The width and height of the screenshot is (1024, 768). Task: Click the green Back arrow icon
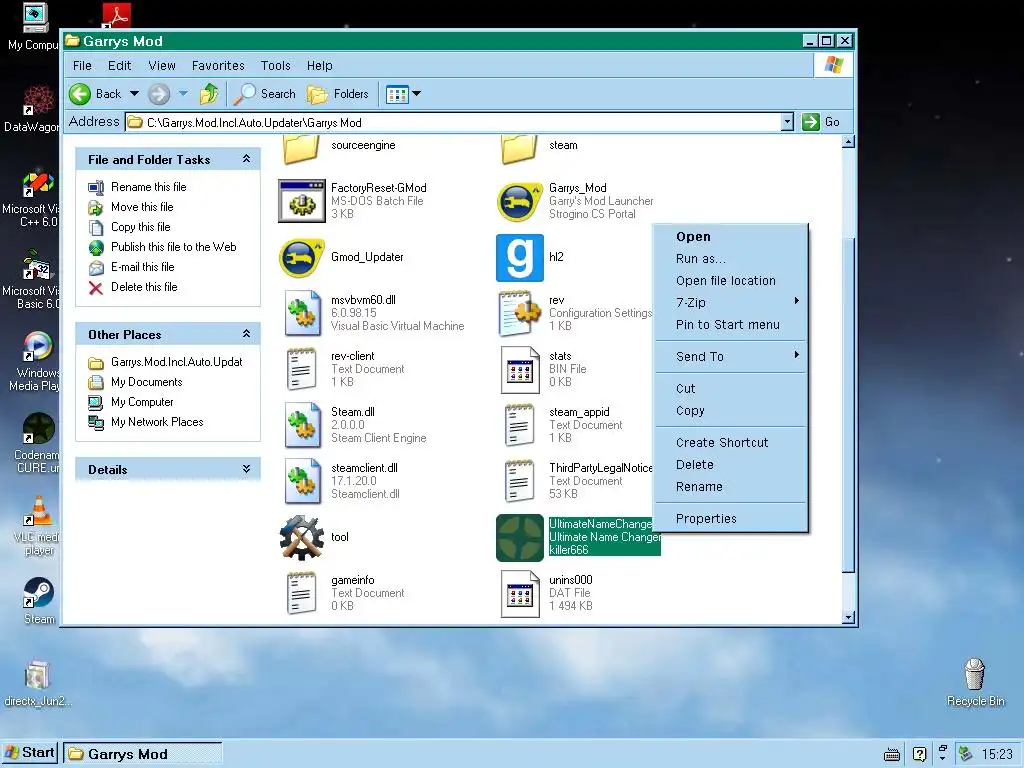pos(80,94)
